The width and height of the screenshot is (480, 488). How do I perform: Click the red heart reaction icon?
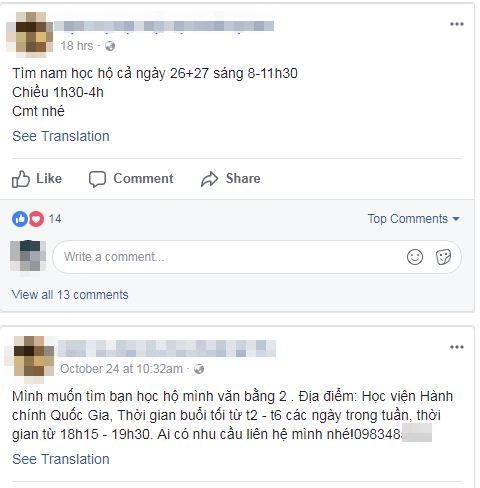[x=36, y=219]
